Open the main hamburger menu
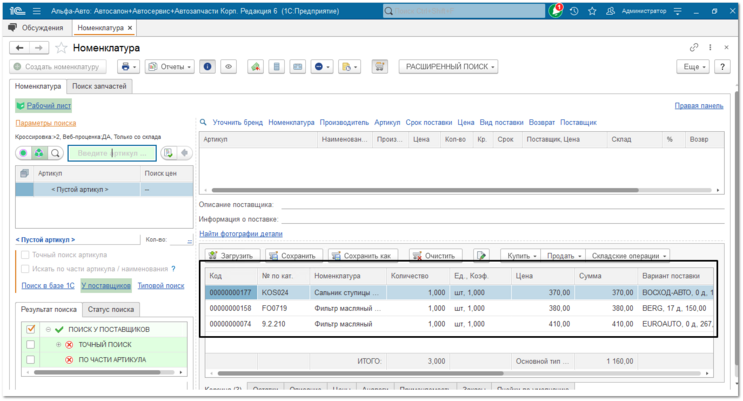Viewport: 743px width, 401px height. click(36, 11)
